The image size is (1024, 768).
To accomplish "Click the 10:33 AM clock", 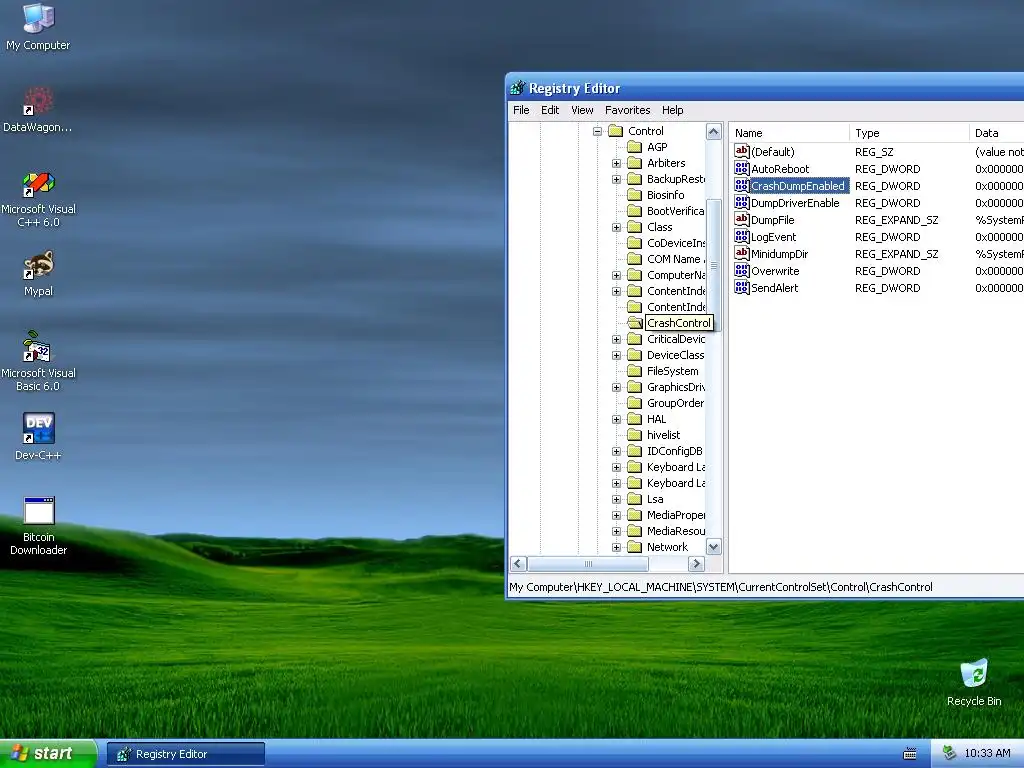I will click(987, 754).
